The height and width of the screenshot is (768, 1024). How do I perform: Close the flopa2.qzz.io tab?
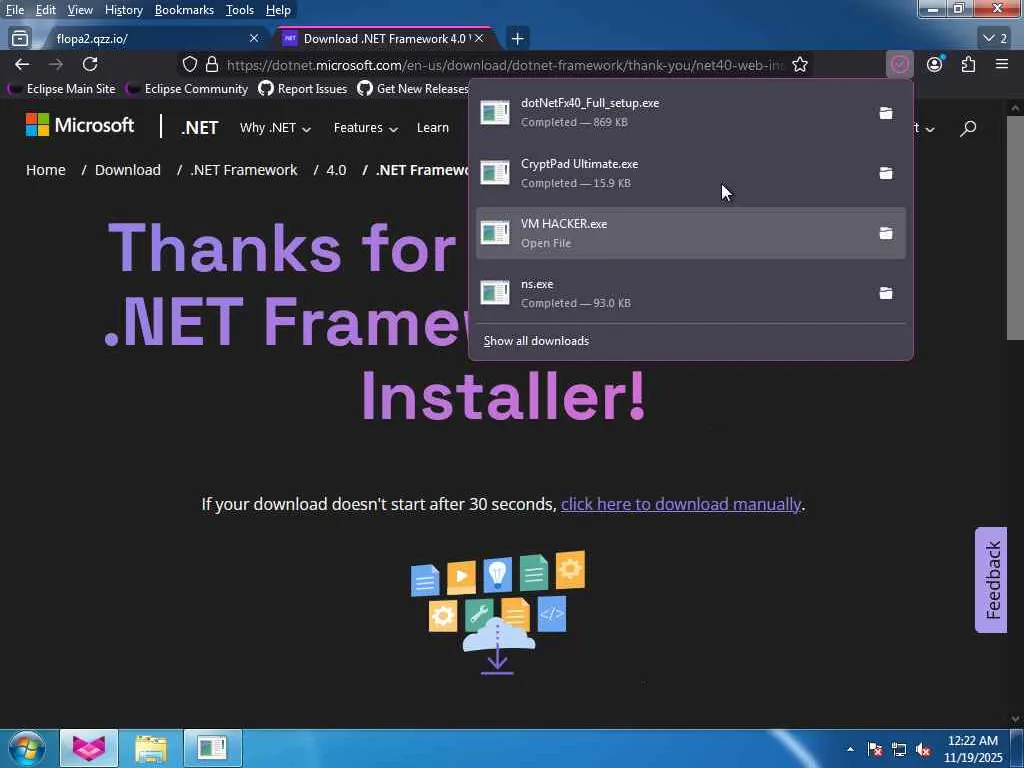click(x=254, y=39)
